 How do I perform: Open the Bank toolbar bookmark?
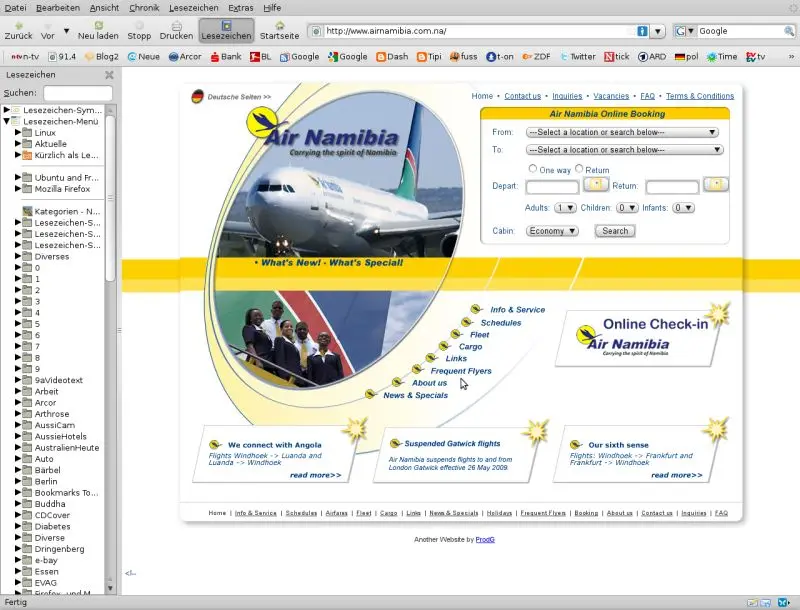pyautogui.click(x=226, y=57)
